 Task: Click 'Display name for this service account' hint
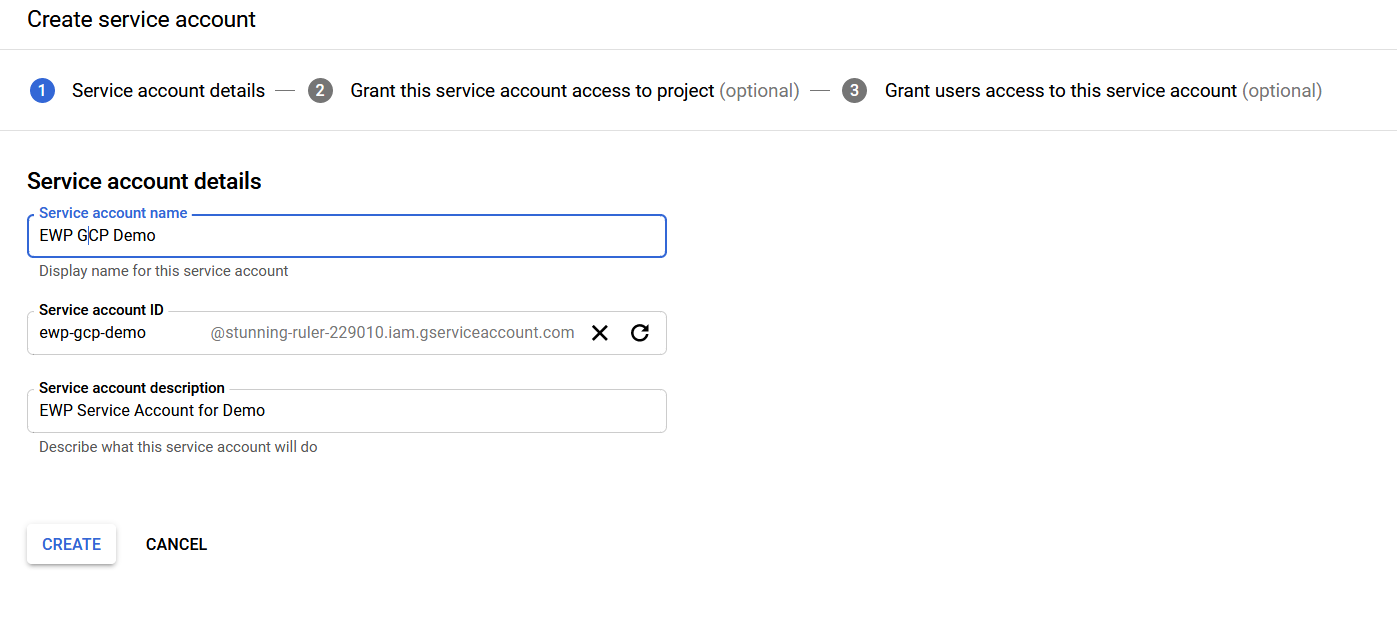point(163,271)
